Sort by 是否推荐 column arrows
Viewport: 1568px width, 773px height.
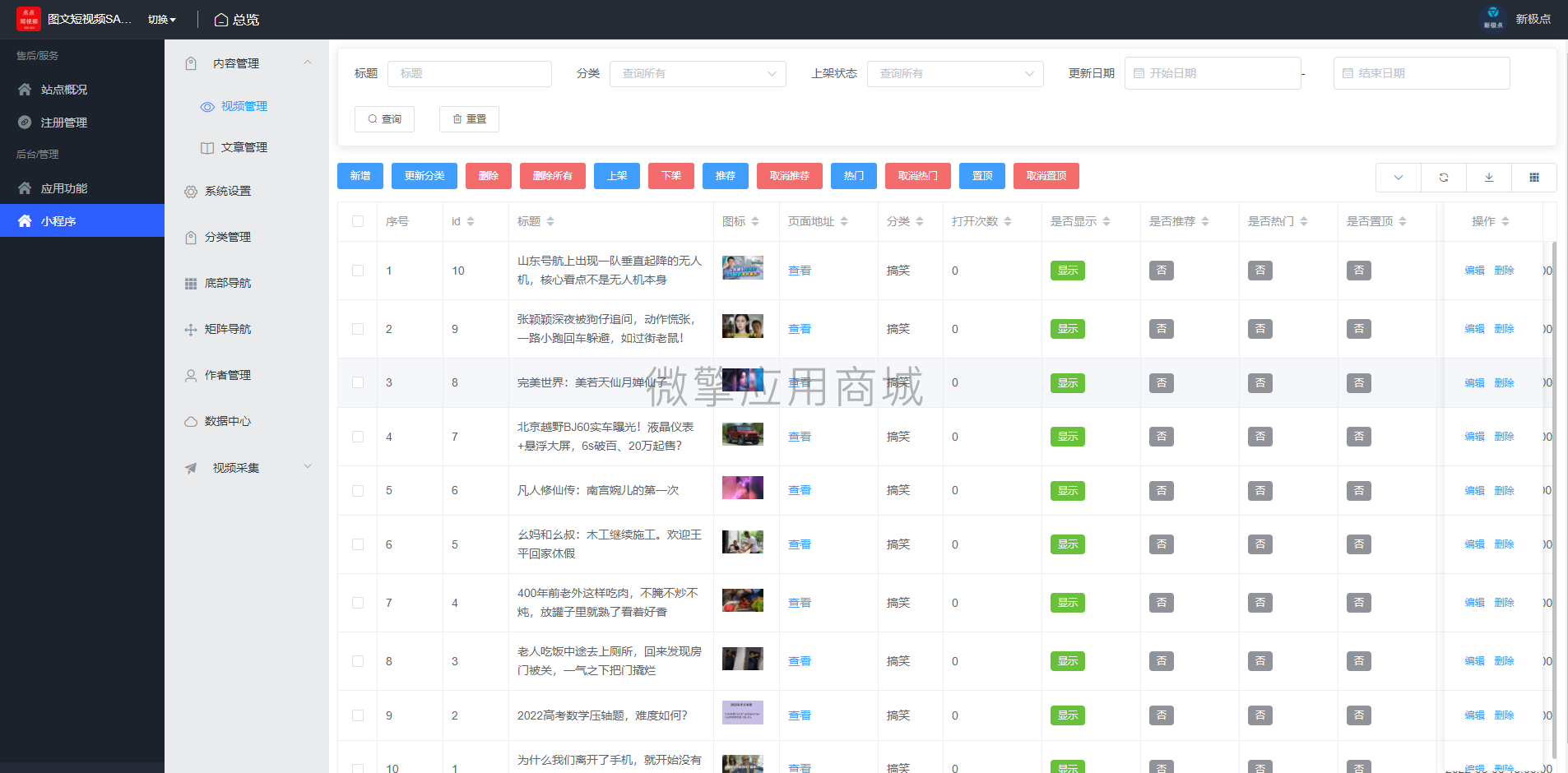pos(1205,221)
